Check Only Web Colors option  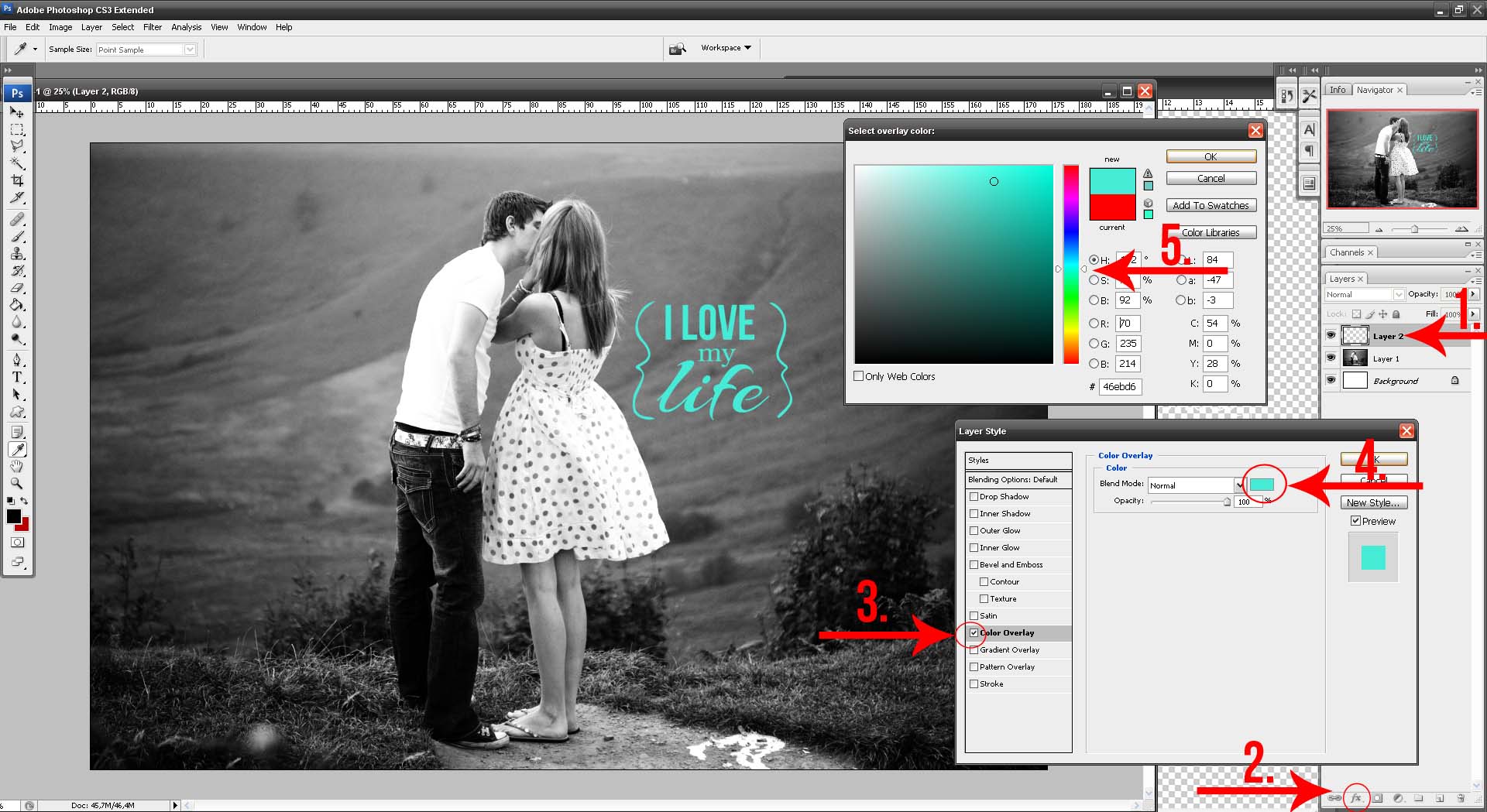pyautogui.click(x=859, y=376)
